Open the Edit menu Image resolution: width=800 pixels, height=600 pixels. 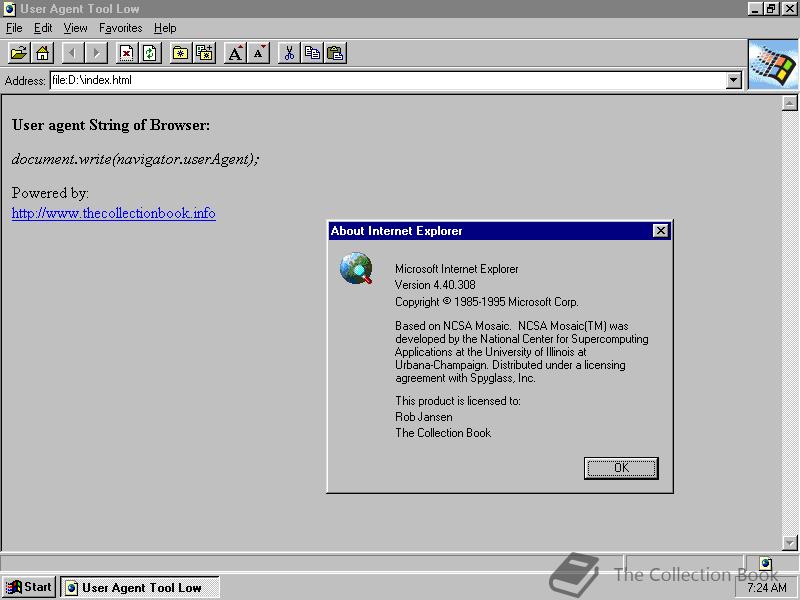[43, 28]
